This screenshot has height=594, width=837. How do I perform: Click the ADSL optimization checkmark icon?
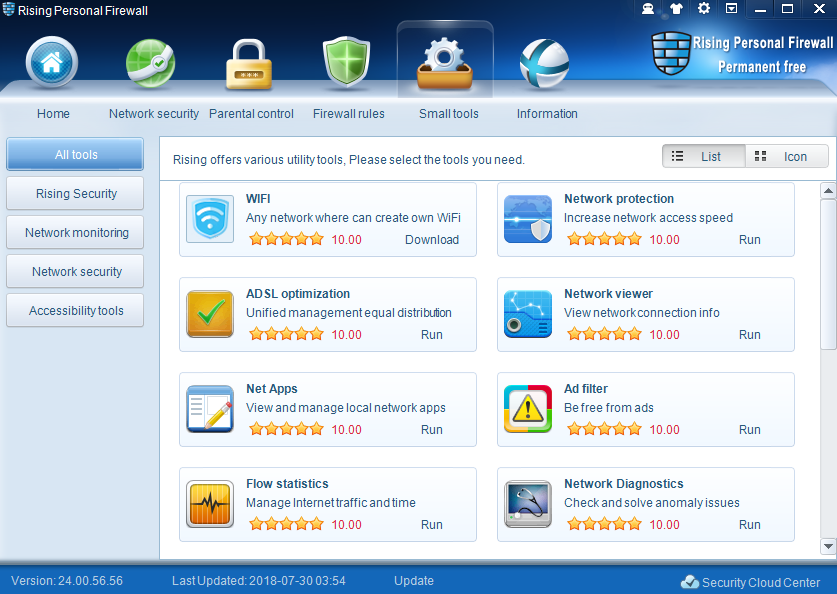tap(210, 314)
